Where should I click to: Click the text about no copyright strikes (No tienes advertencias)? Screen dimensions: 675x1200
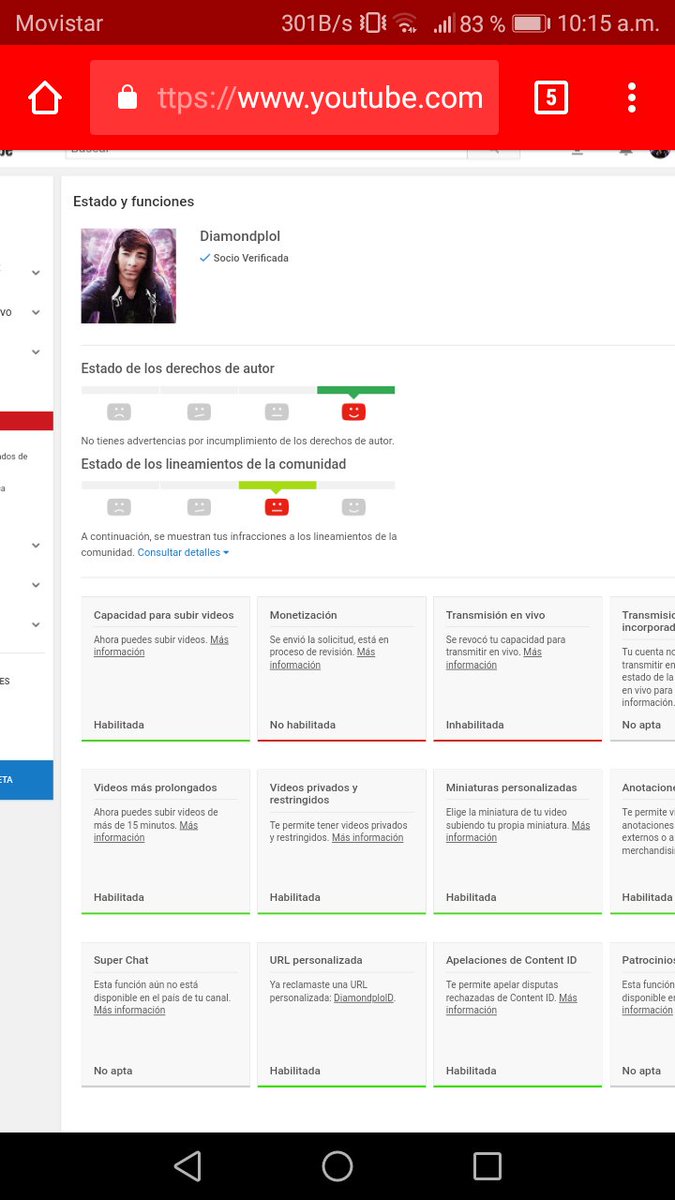tap(238, 441)
